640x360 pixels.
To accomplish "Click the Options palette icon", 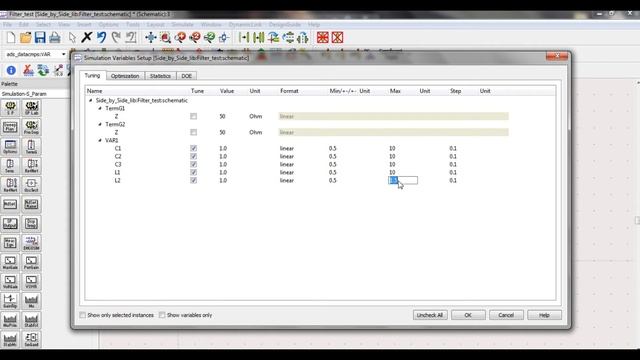I will click(x=10, y=147).
